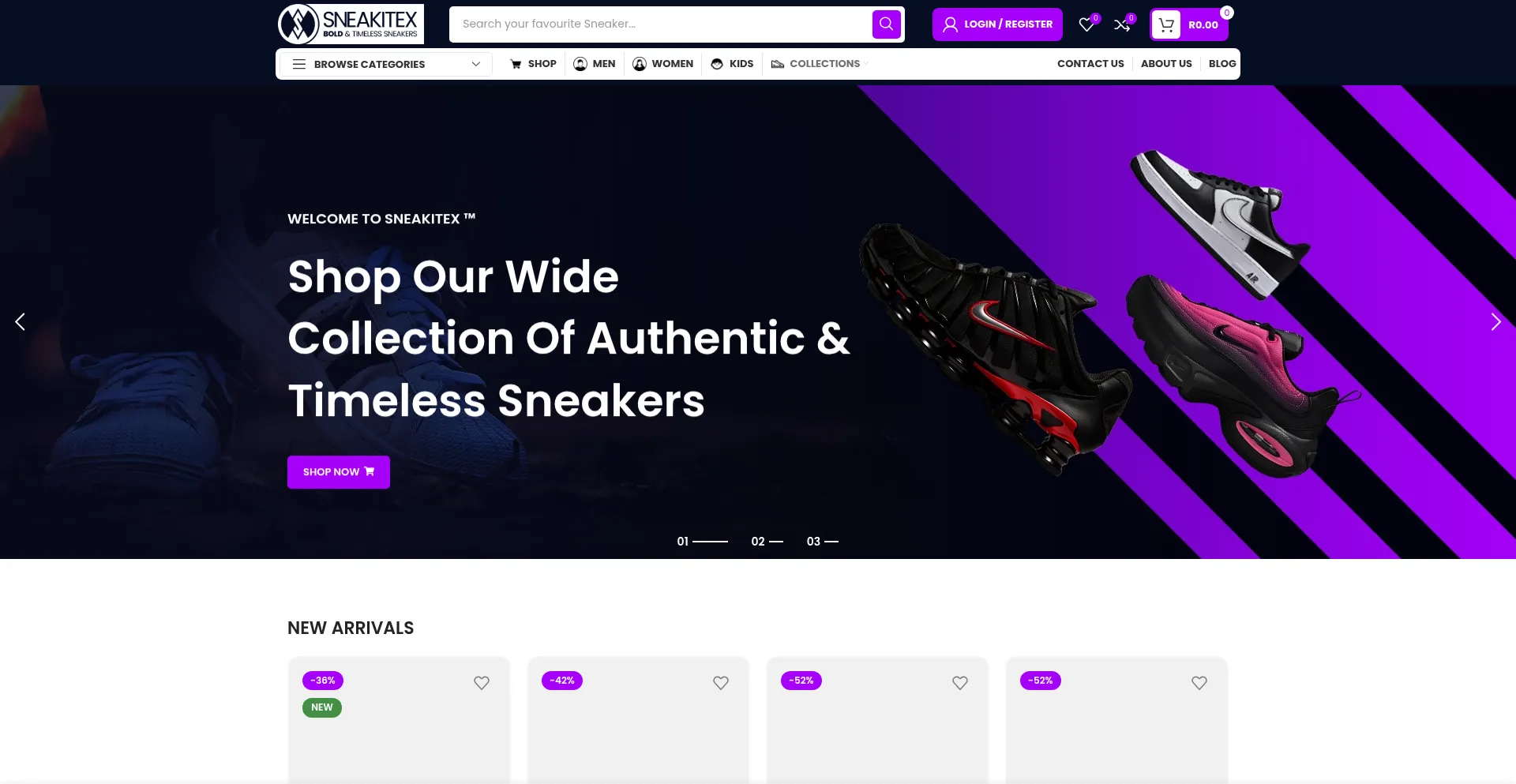The height and width of the screenshot is (784, 1516).
Task: Open the wishlist heart icon in header
Action: 1087,24
